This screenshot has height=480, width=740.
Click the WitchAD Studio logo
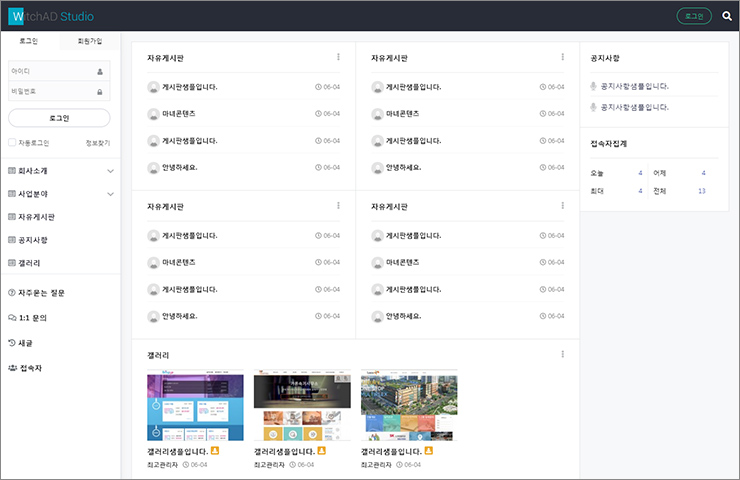click(x=51, y=17)
